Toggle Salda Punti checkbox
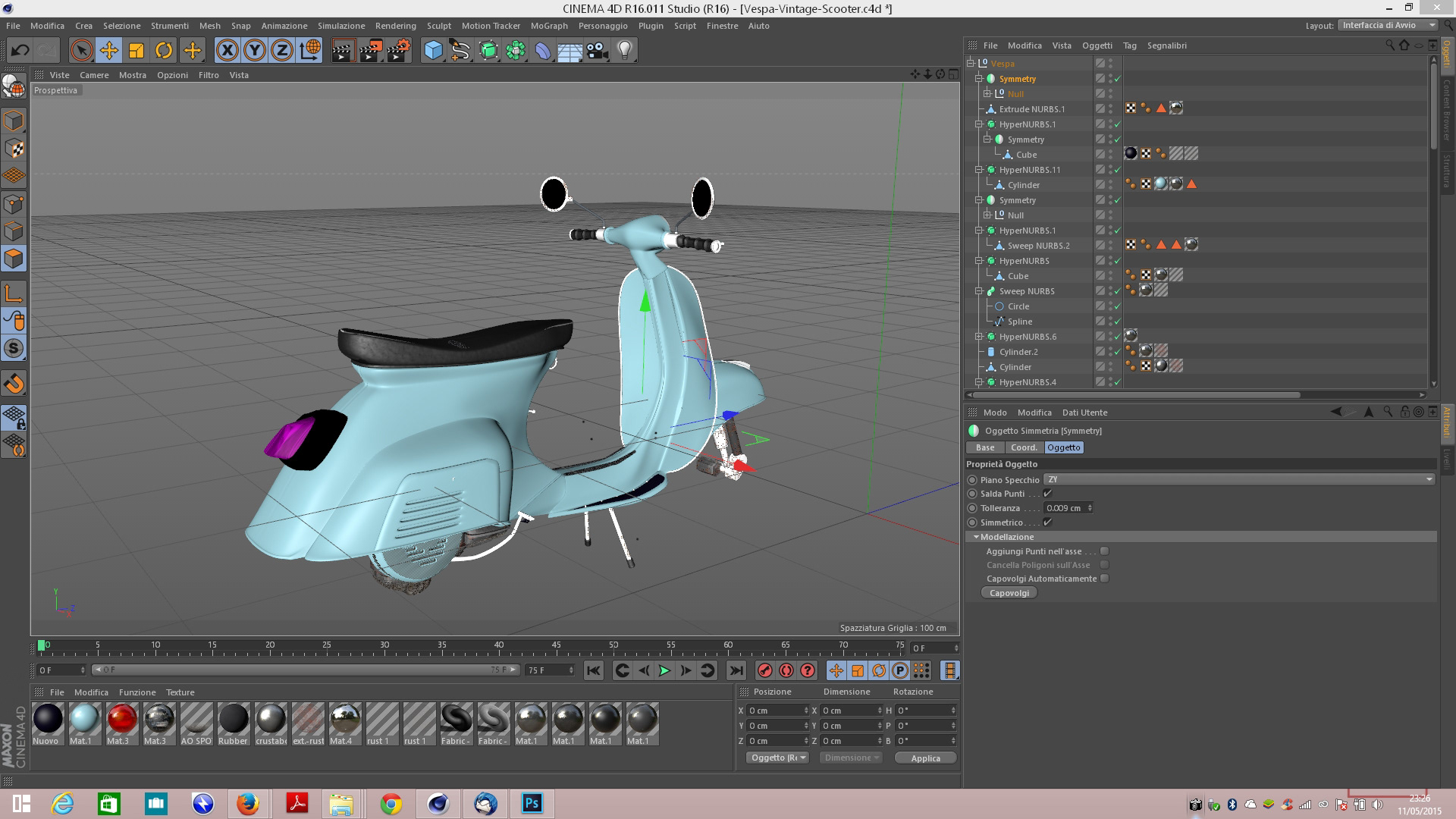 point(1048,494)
